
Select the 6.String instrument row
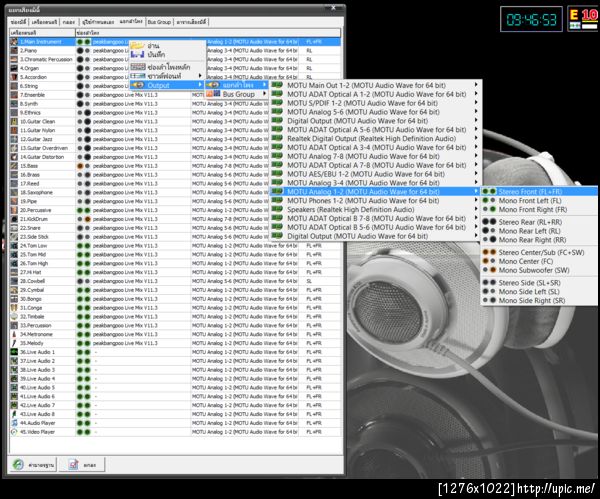(175, 86)
